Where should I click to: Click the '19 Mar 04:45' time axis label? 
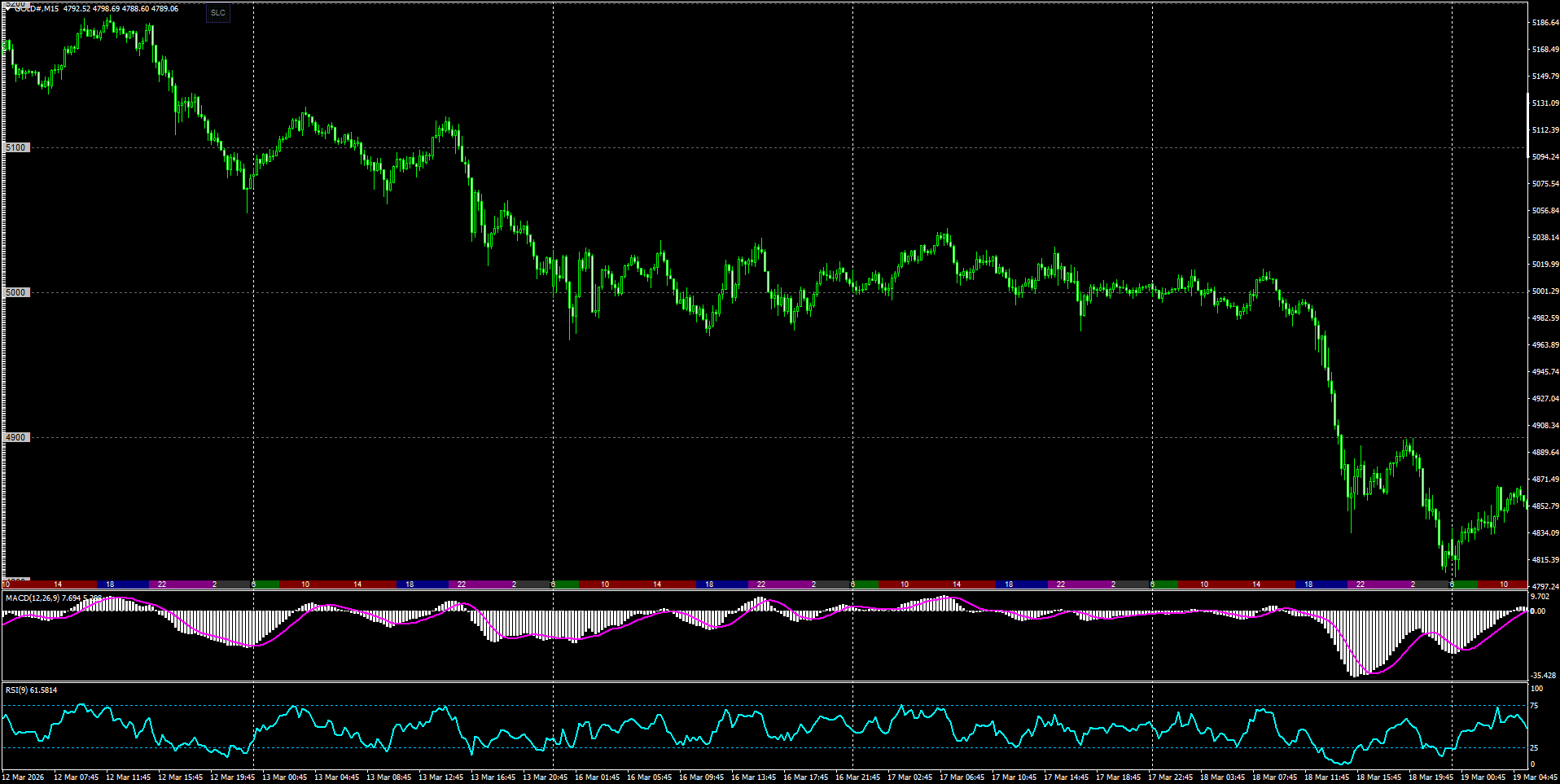1534,777
